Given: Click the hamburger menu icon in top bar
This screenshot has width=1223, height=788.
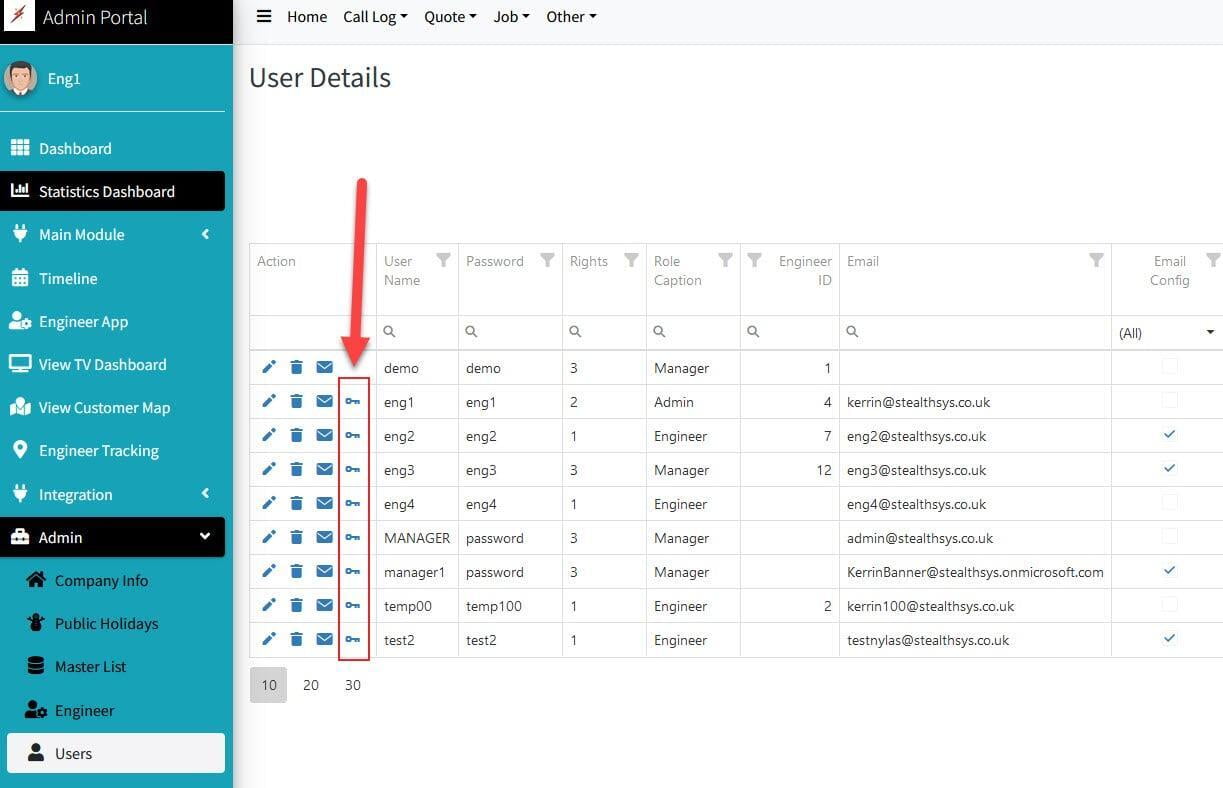Looking at the screenshot, I should [264, 16].
